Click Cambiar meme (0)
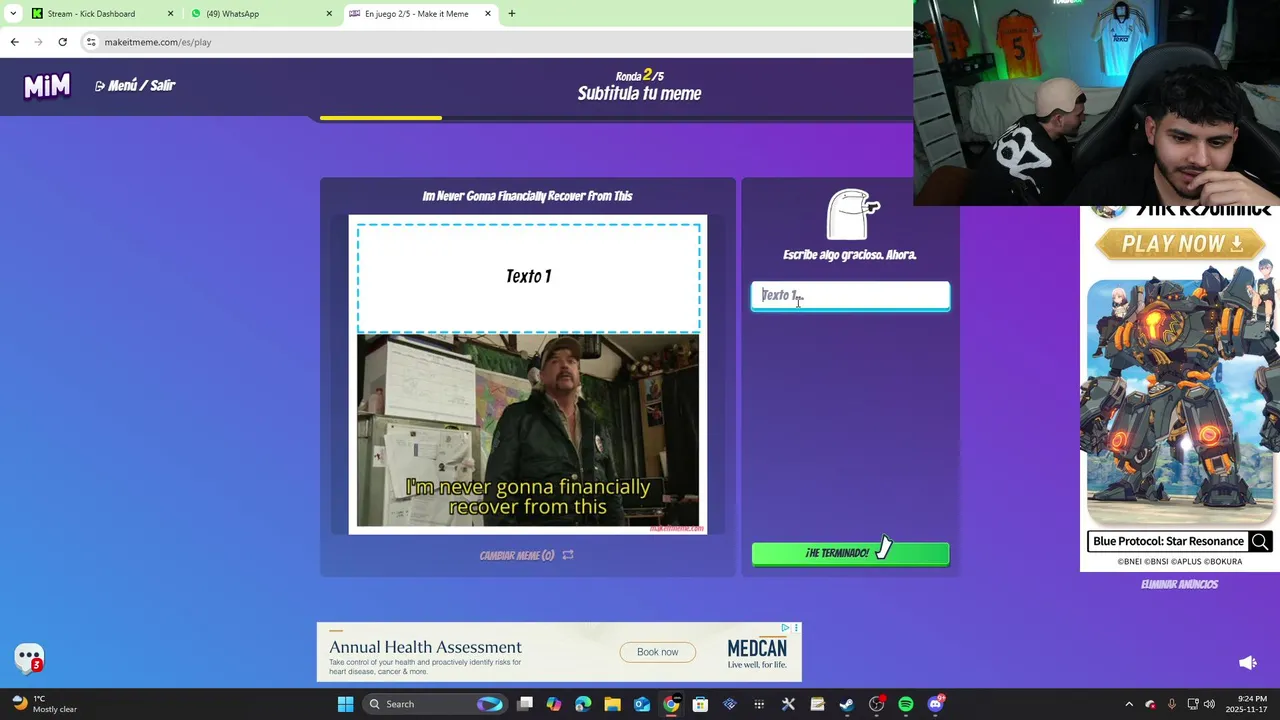 coord(516,555)
